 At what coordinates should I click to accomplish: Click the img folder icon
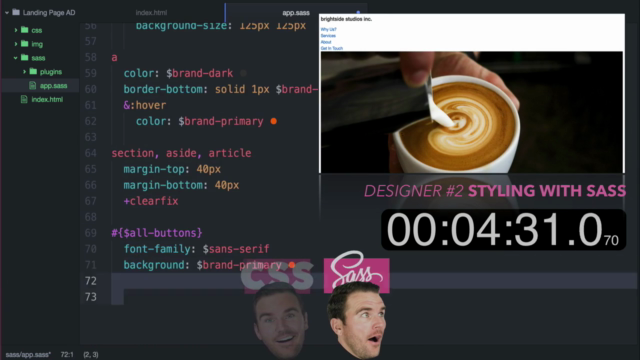coord(24,44)
